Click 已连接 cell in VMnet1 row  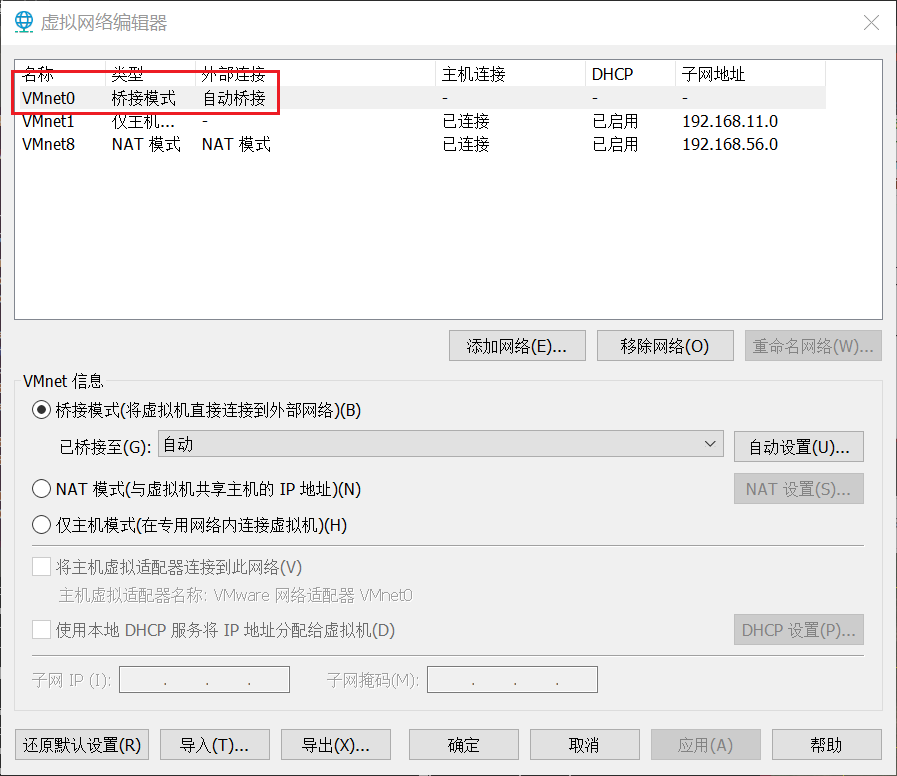[466, 121]
